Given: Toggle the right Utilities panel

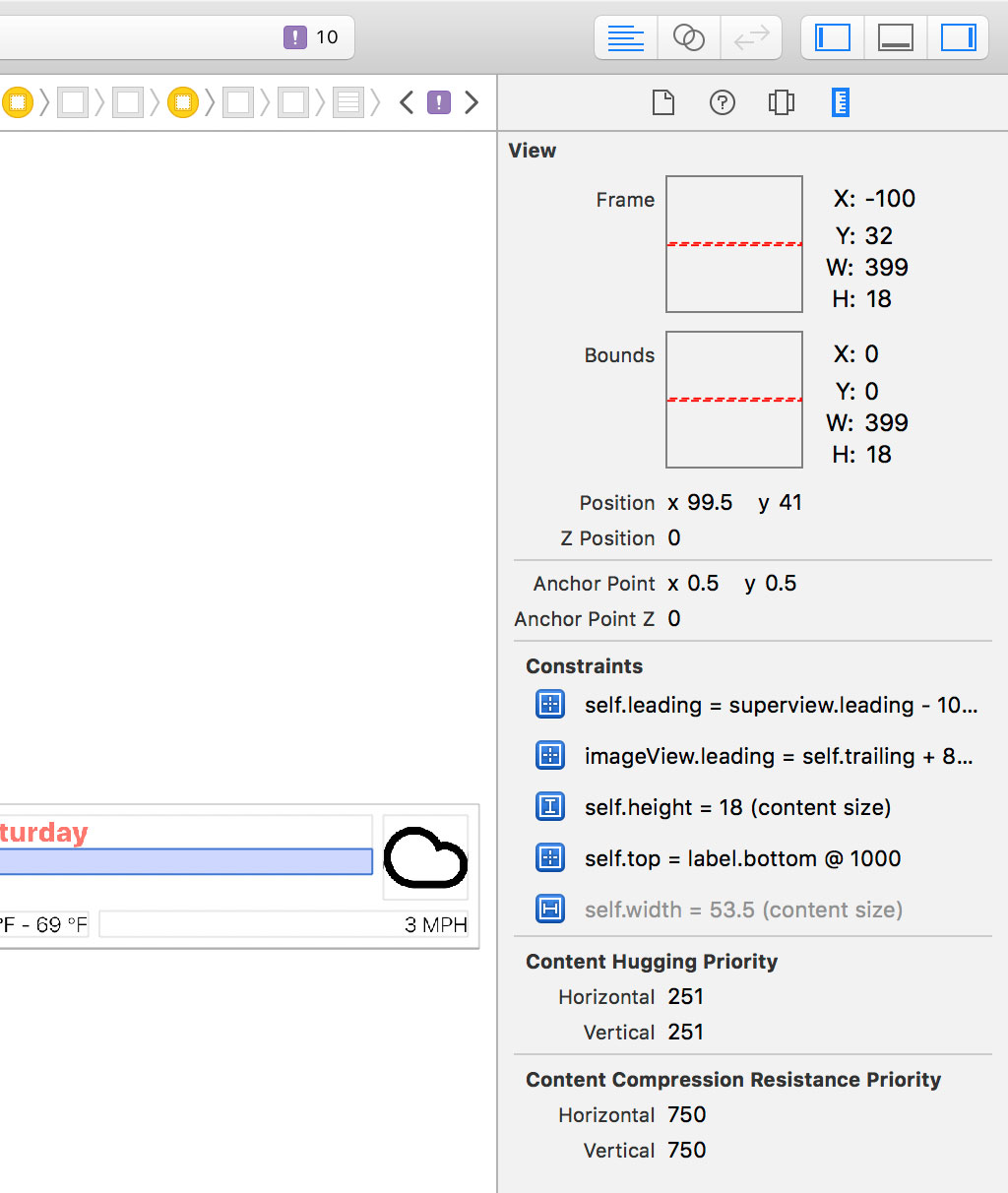Looking at the screenshot, I should point(958,38).
